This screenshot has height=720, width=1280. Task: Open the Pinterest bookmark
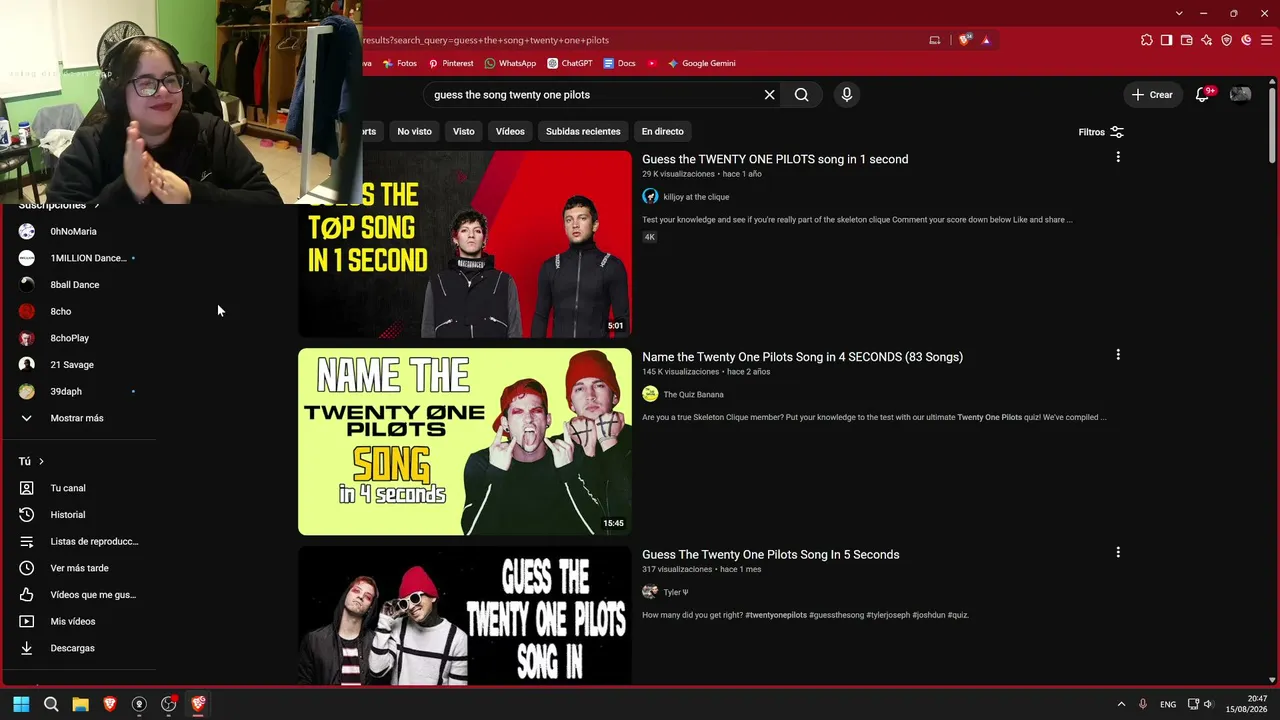pyautogui.click(x=451, y=63)
